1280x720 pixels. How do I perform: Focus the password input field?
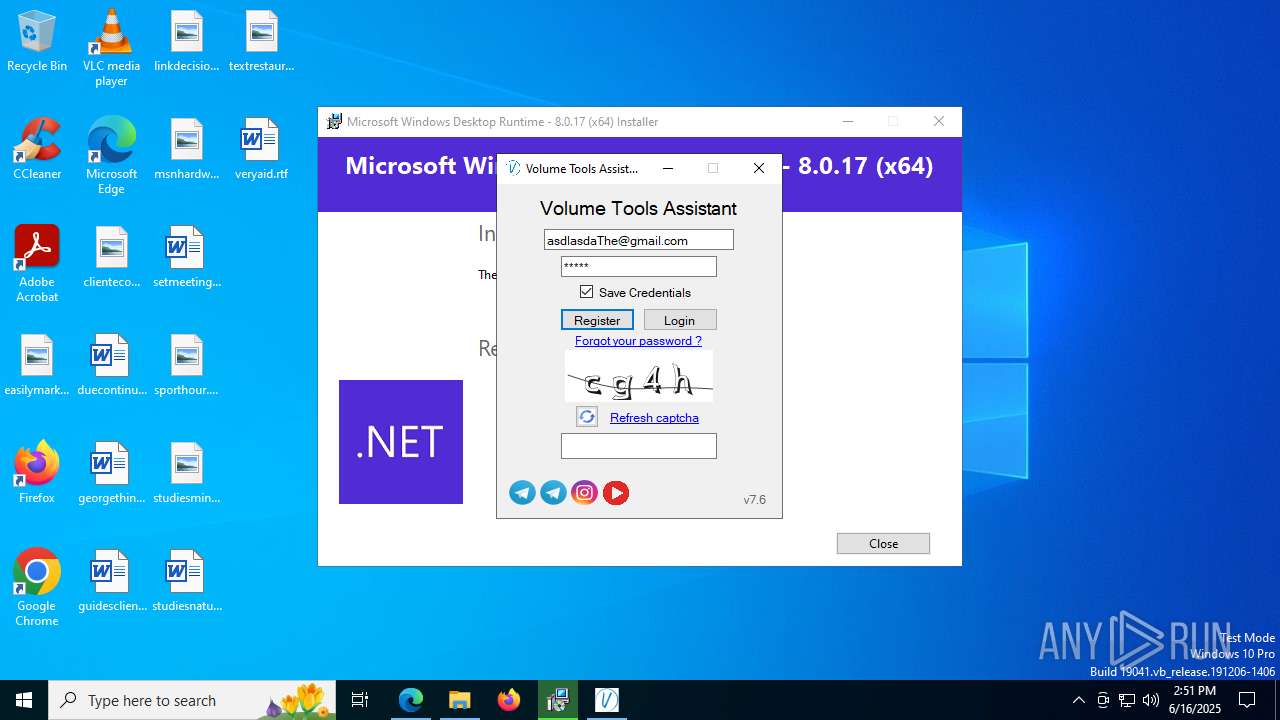tap(639, 266)
